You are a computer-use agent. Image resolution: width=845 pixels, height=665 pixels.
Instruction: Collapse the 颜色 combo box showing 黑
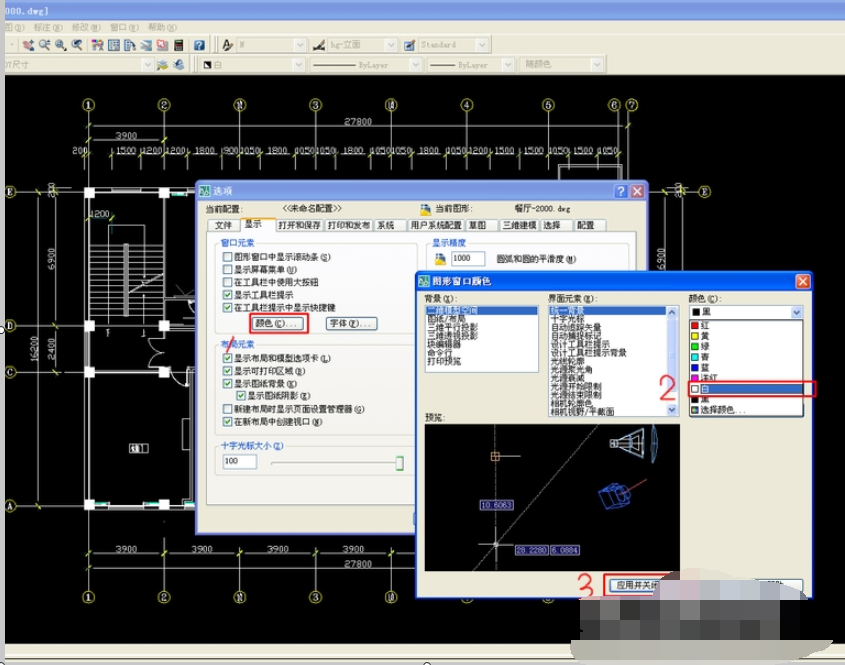(796, 312)
